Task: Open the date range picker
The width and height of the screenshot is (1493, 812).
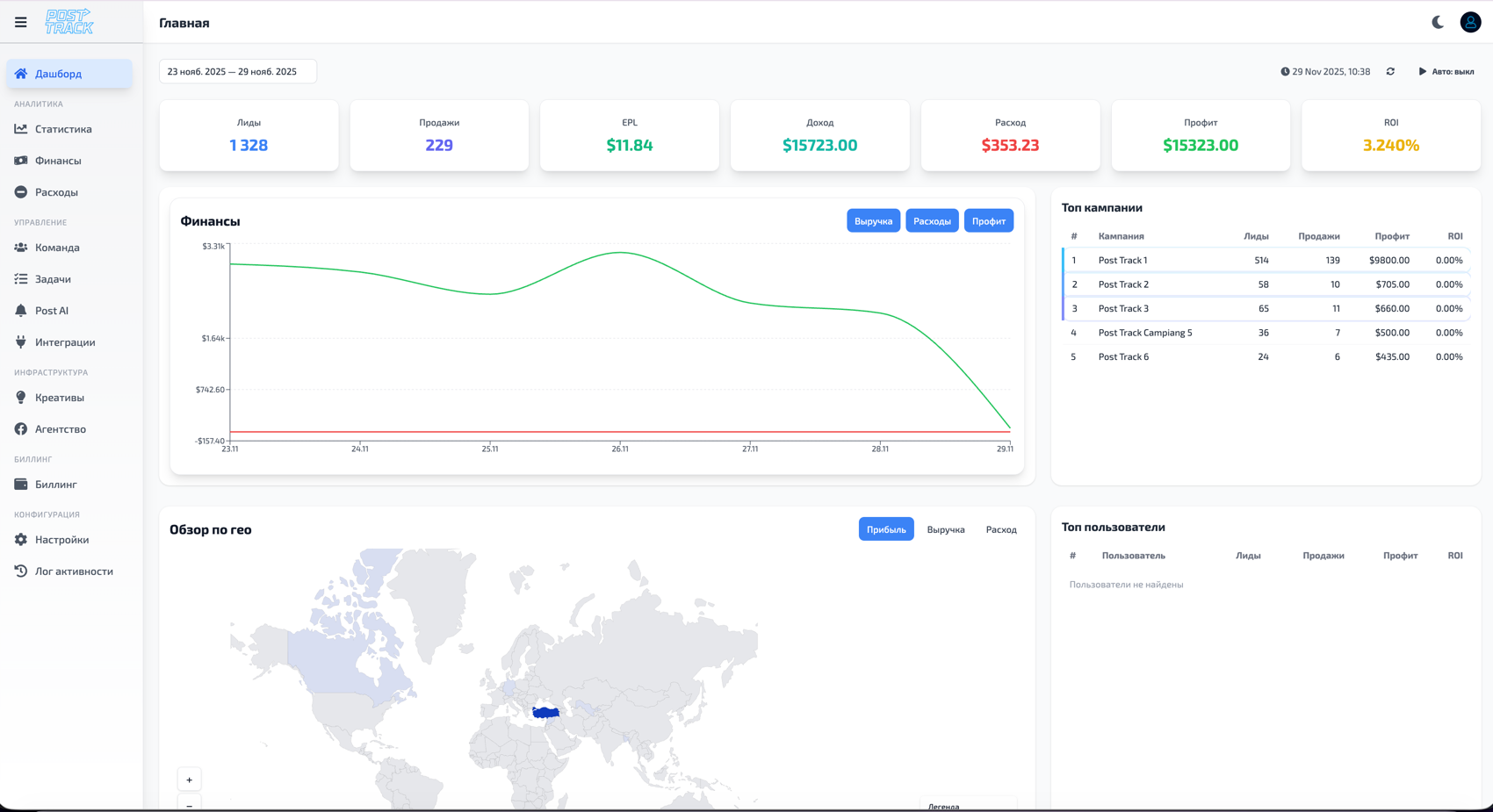Action: [x=237, y=71]
